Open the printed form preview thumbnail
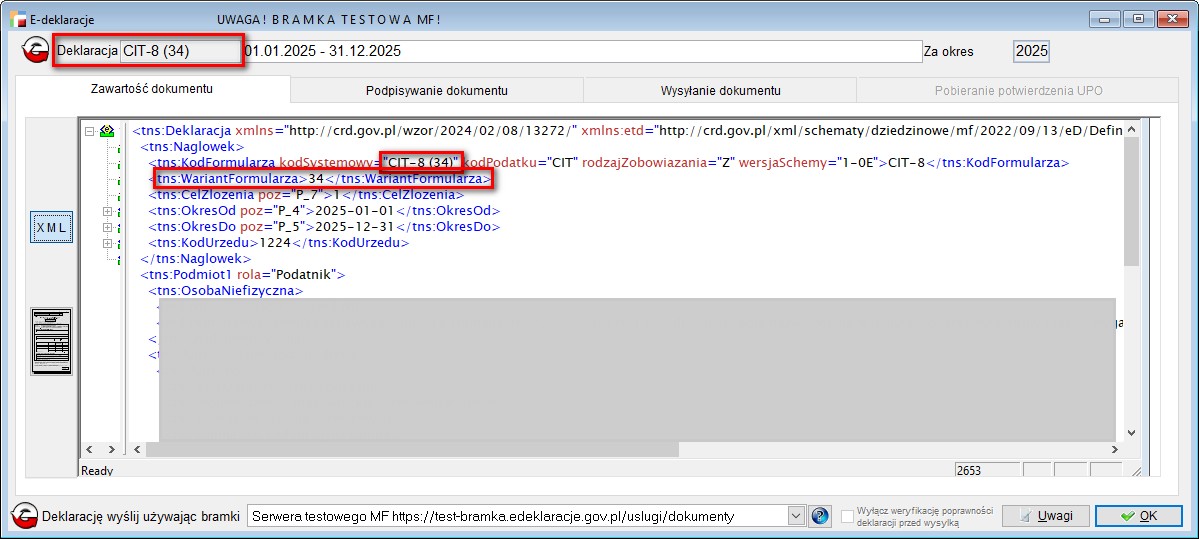 pos(51,341)
